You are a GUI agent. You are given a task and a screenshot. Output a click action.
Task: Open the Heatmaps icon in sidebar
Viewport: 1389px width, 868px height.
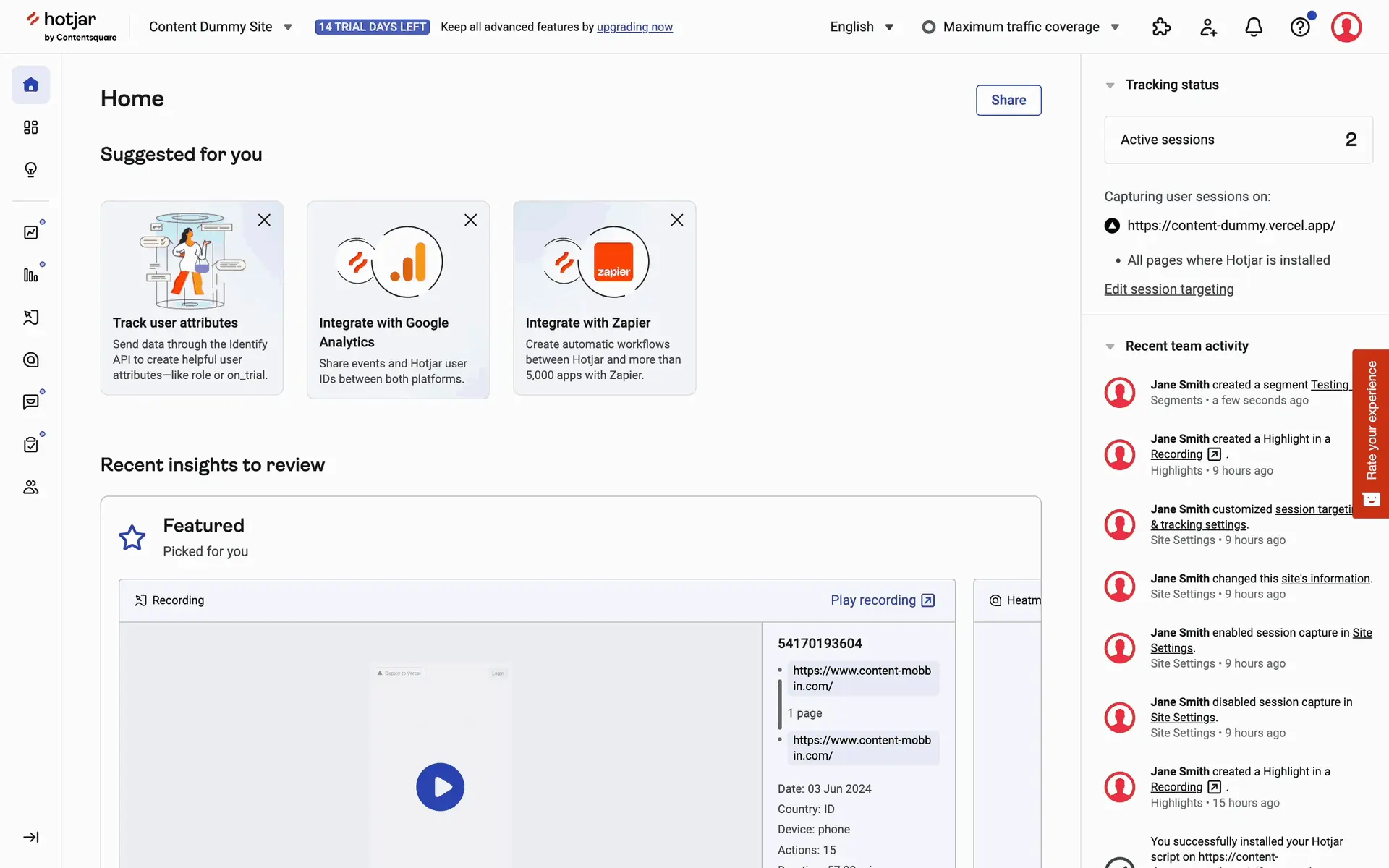[x=30, y=359]
